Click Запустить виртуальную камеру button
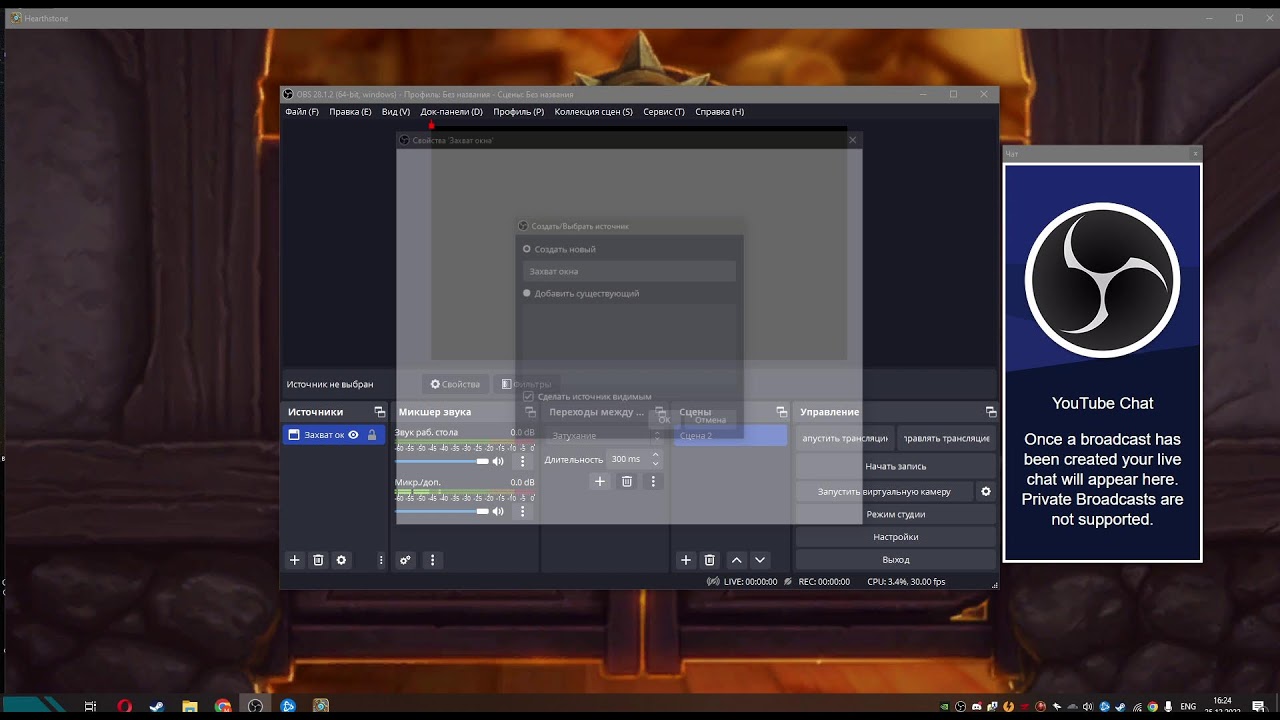The image size is (1280, 720). 884,491
